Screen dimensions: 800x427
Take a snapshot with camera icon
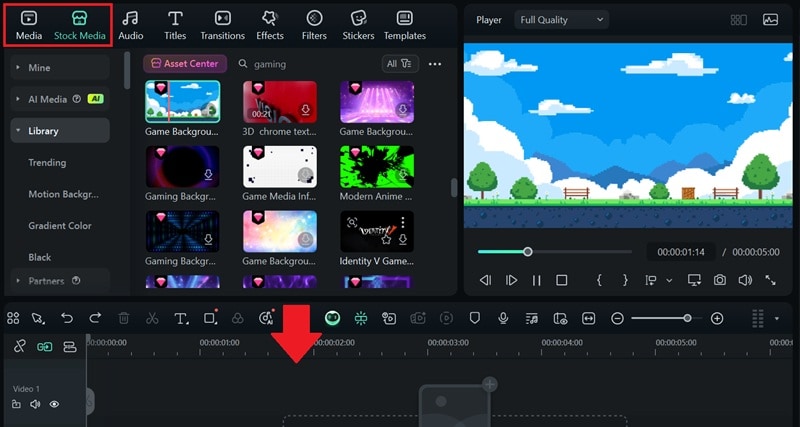(720, 280)
